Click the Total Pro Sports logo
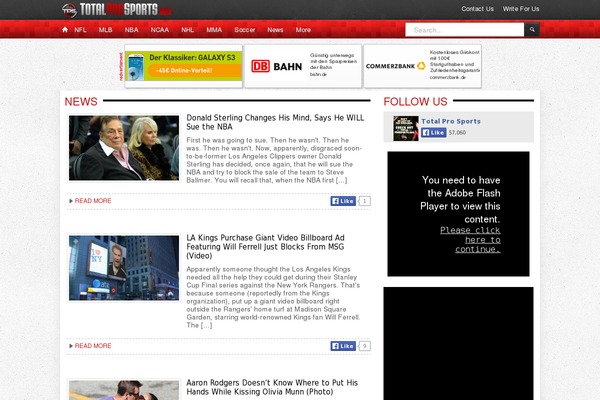 pyautogui.click(x=117, y=10)
